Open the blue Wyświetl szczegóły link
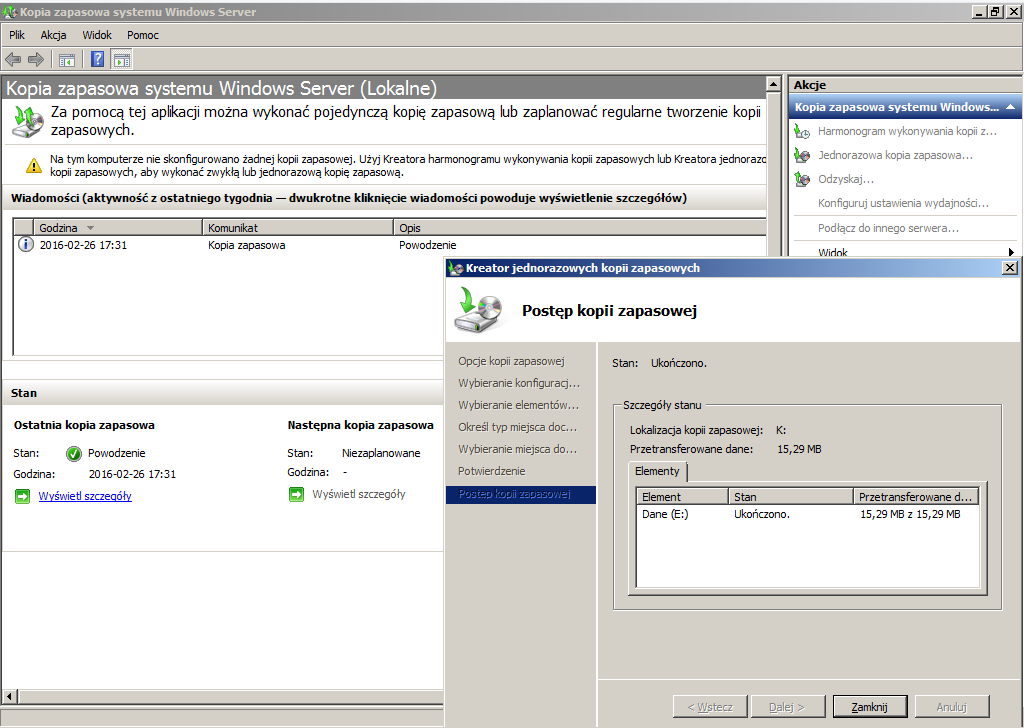1024x728 pixels. click(85, 496)
